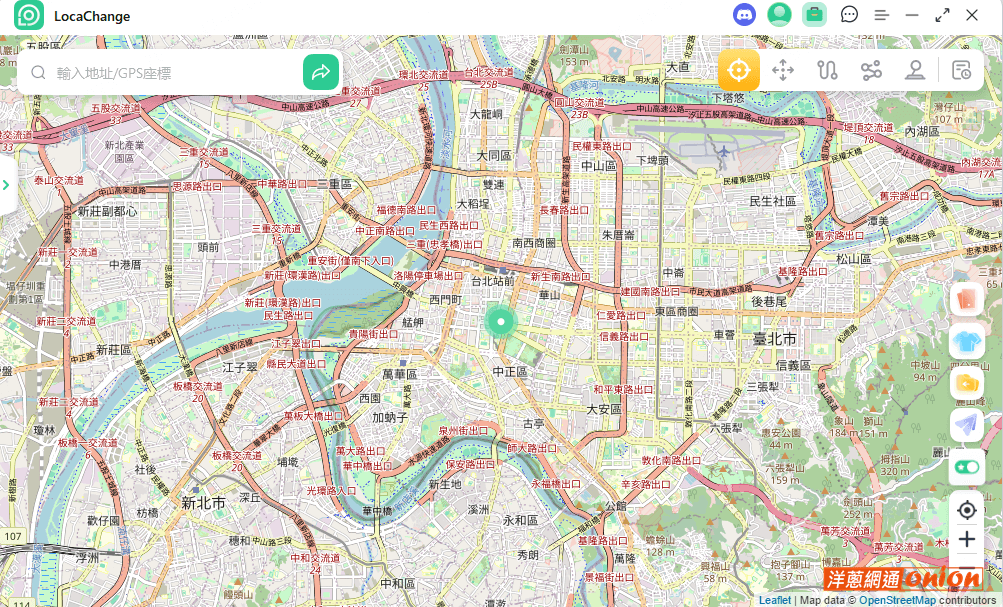1003x607 pixels.
Task: Click the 民生社區 label
Action: click(x=773, y=201)
